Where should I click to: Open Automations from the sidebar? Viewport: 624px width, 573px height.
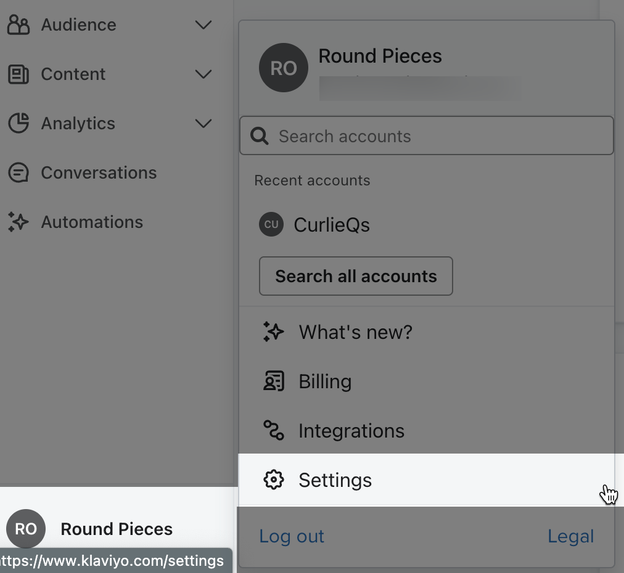coord(91,222)
